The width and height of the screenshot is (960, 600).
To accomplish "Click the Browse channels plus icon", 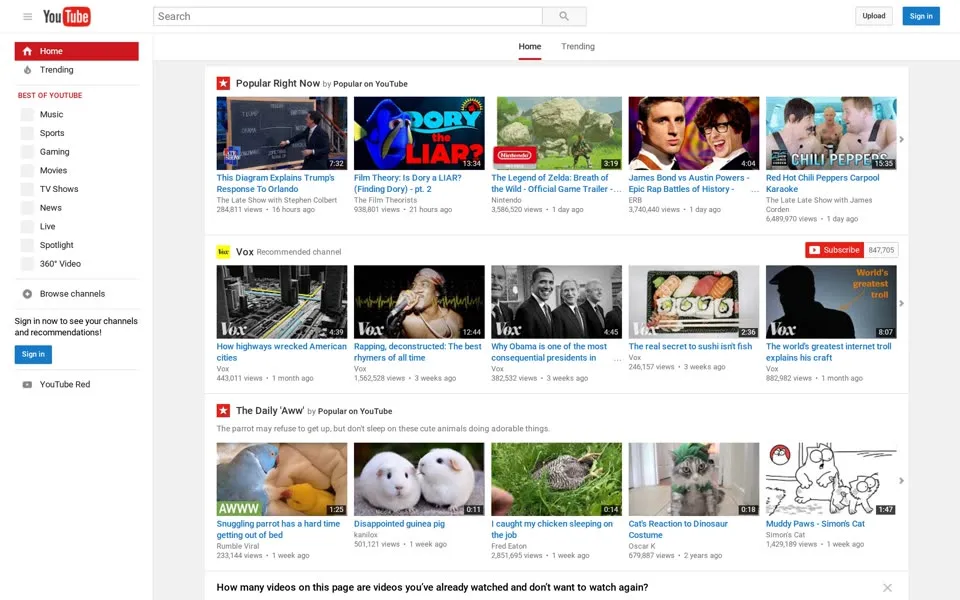I will (x=27, y=294).
